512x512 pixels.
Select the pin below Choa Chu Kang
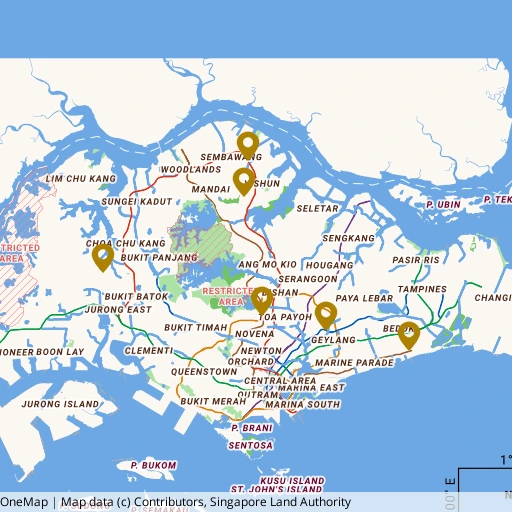(103, 258)
